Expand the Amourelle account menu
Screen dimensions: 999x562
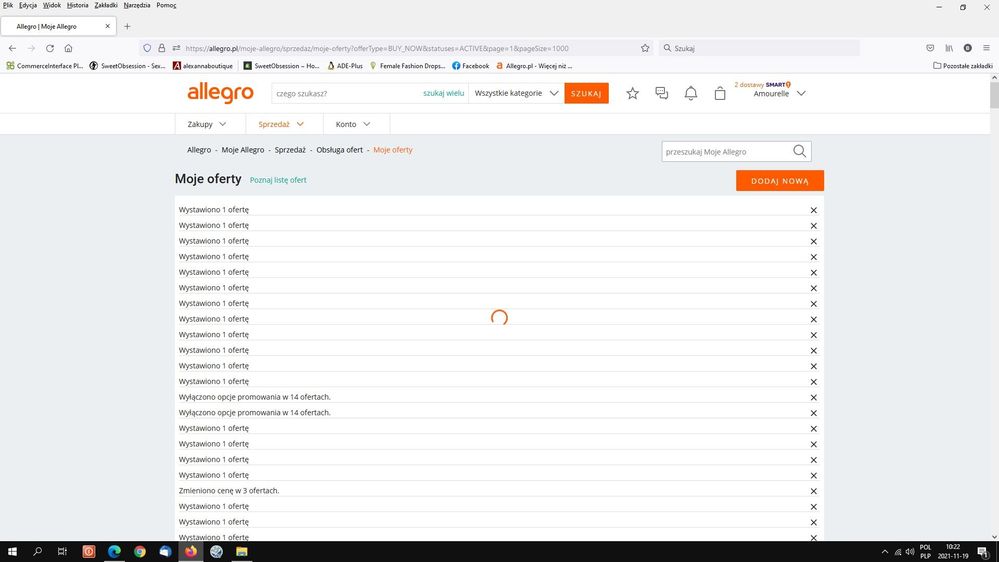(x=779, y=94)
